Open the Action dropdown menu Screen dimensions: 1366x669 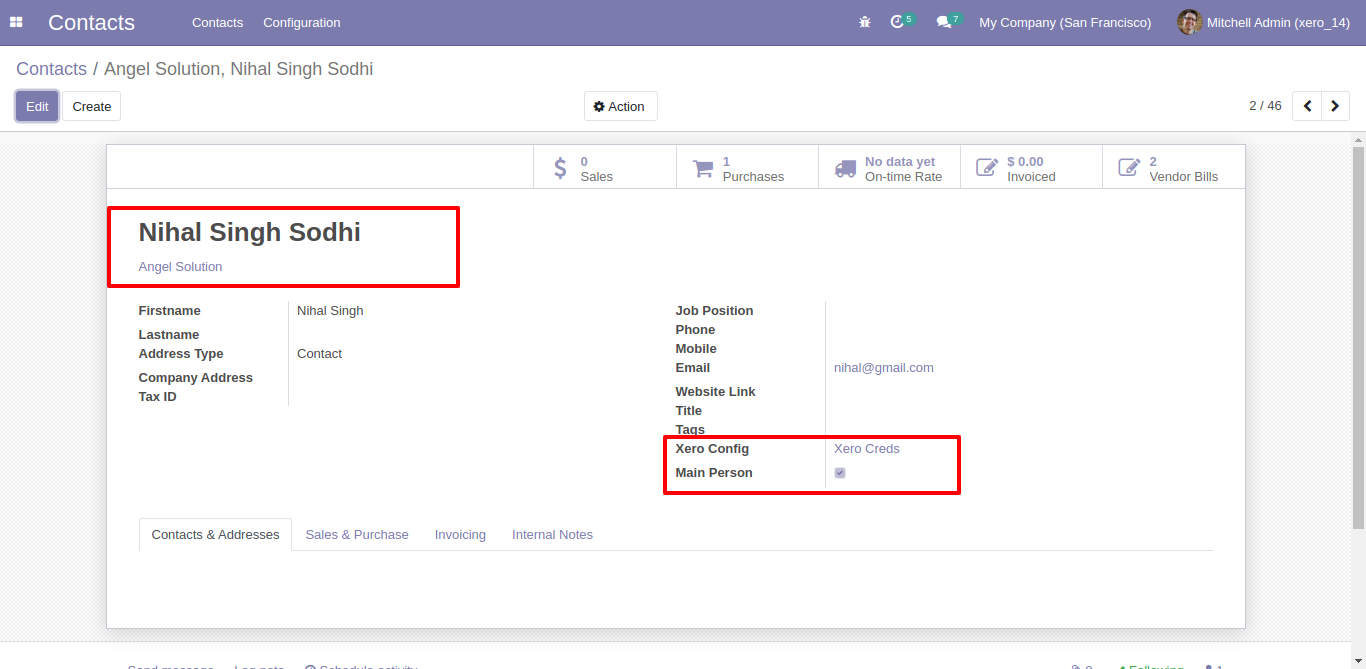click(620, 106)
